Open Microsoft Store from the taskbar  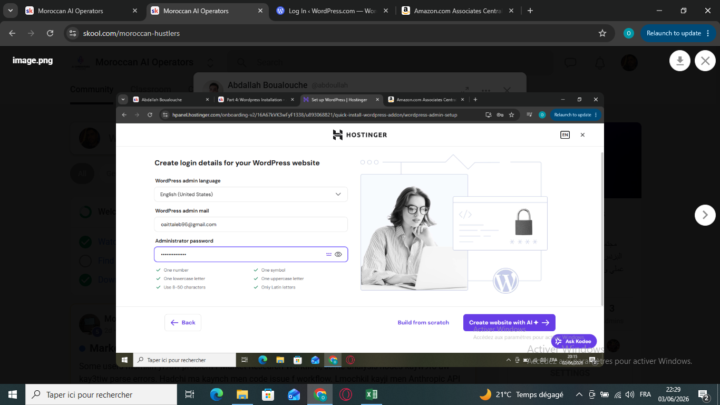point(268,394)
